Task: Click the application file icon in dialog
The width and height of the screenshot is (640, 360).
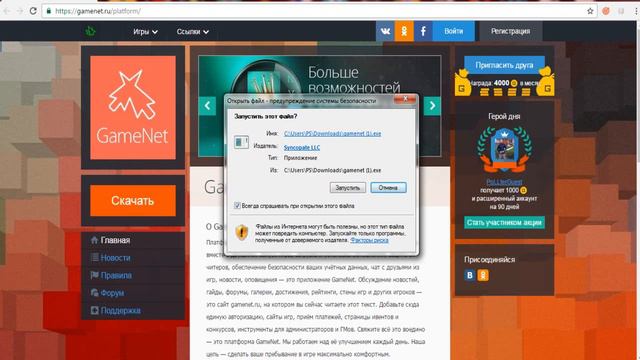Action: [241, 142]
